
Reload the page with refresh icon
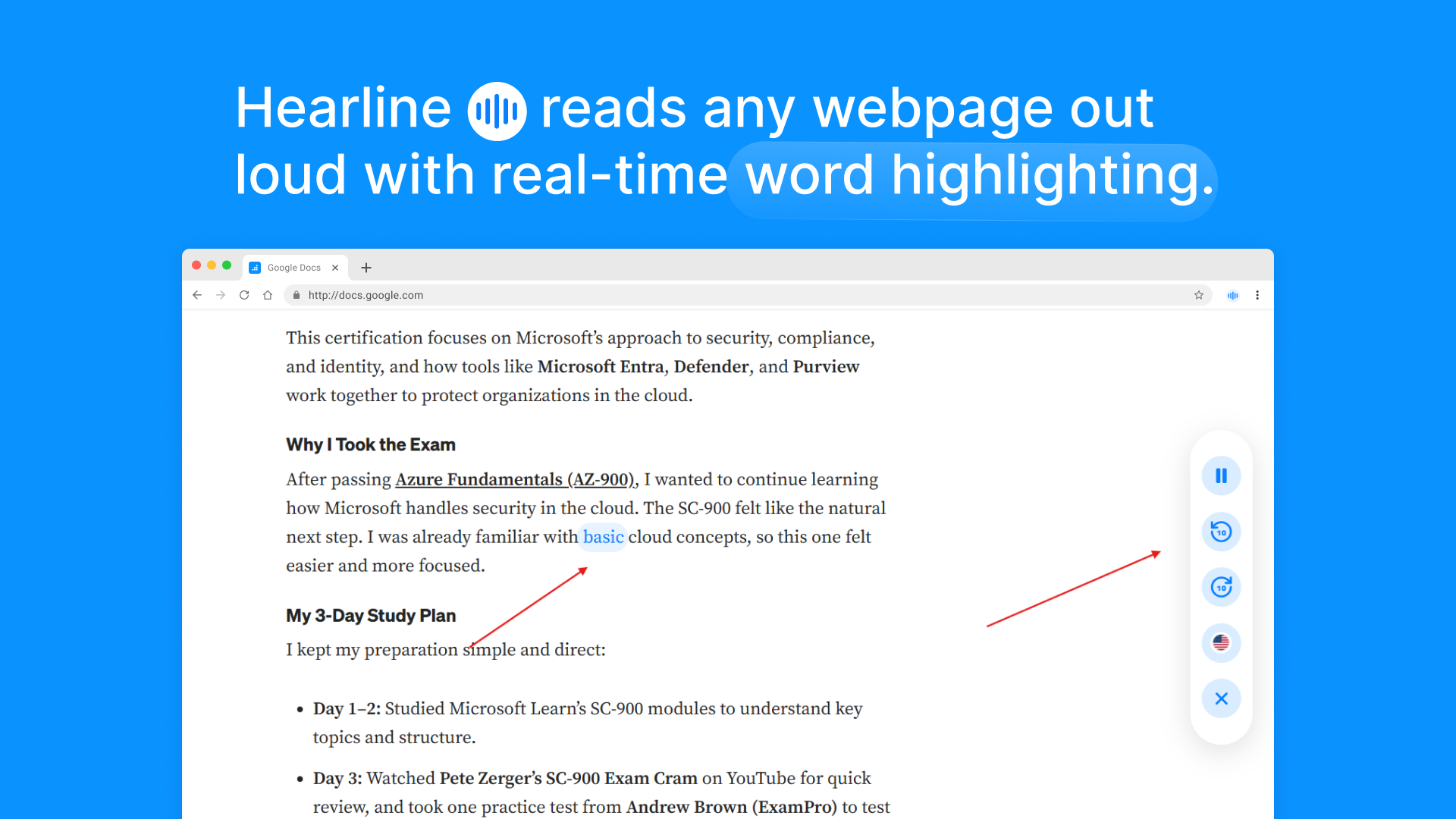(244, 295)
